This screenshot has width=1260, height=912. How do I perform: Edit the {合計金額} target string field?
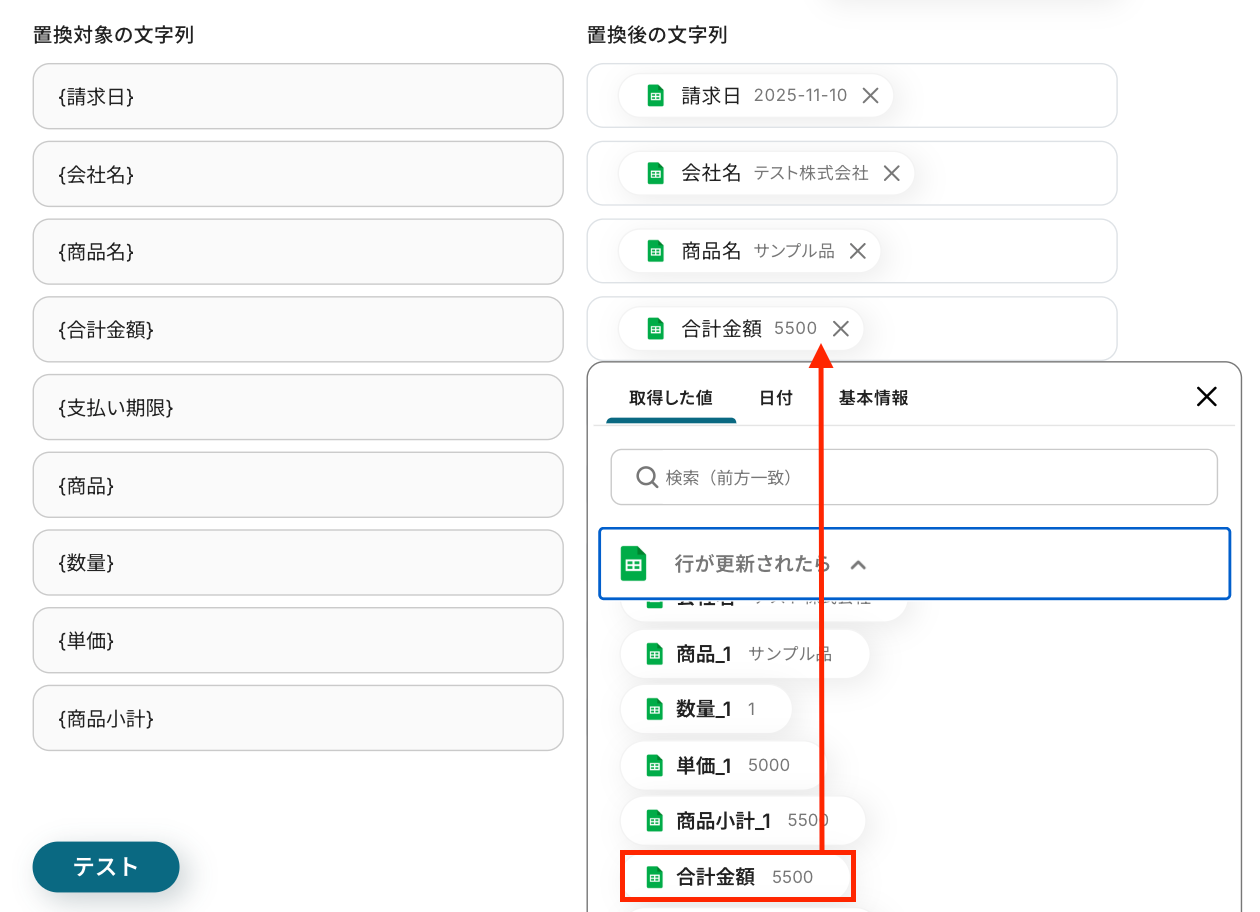[298, 329]
